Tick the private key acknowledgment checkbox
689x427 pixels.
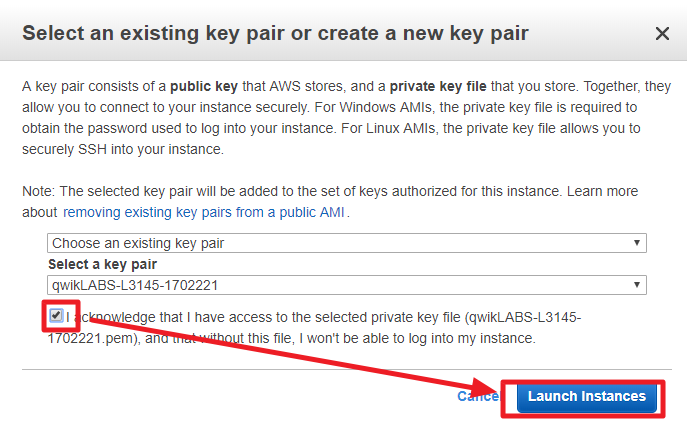[x=56, y=315]
